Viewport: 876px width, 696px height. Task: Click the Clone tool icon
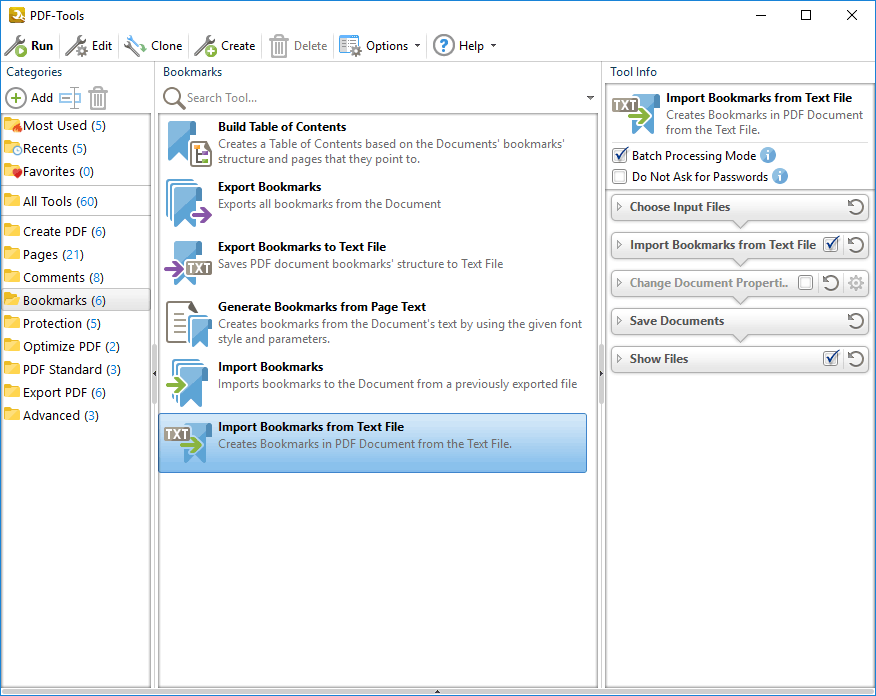[x=135, y=46]
